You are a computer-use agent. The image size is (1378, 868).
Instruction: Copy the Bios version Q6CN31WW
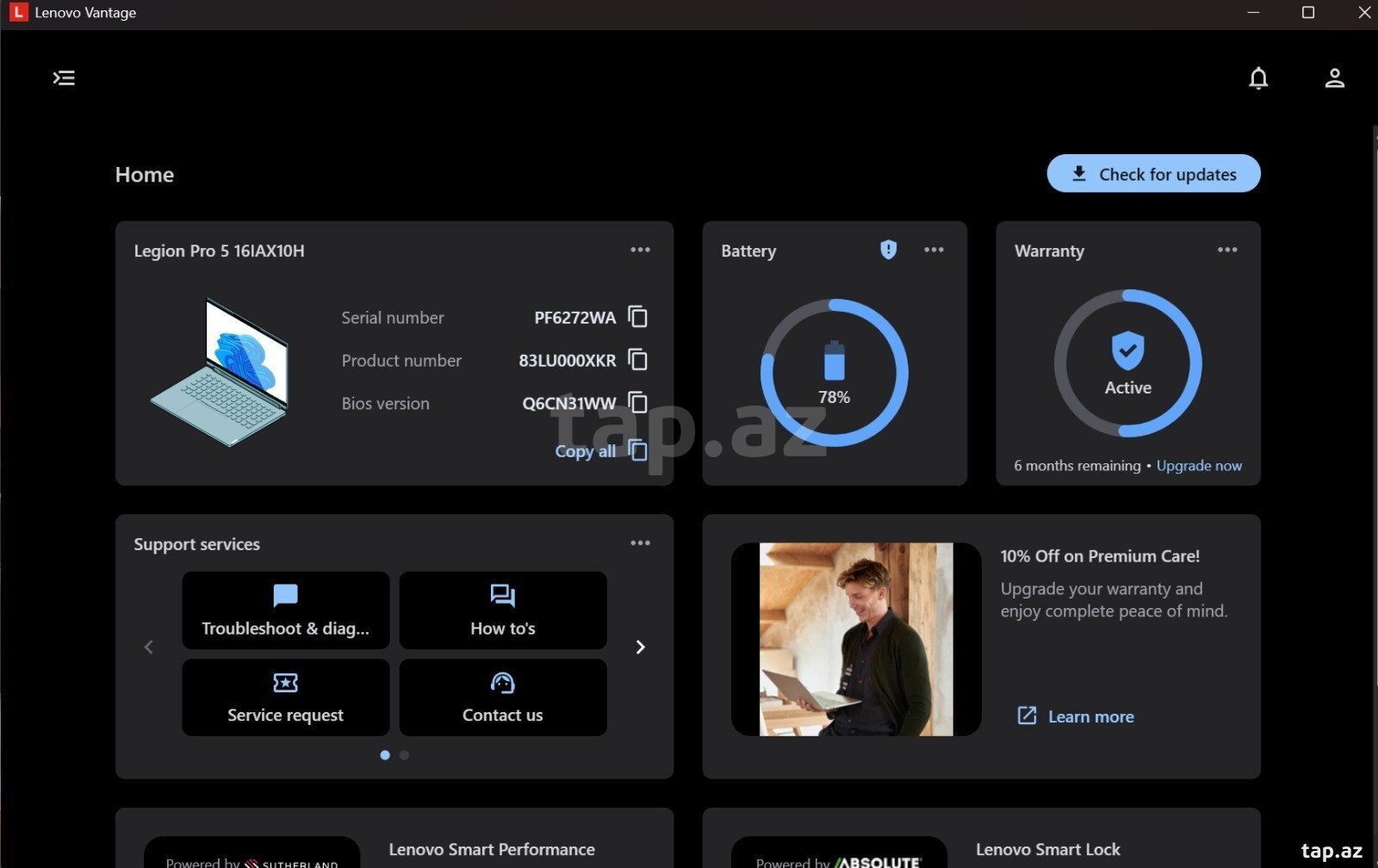point(637,403)
